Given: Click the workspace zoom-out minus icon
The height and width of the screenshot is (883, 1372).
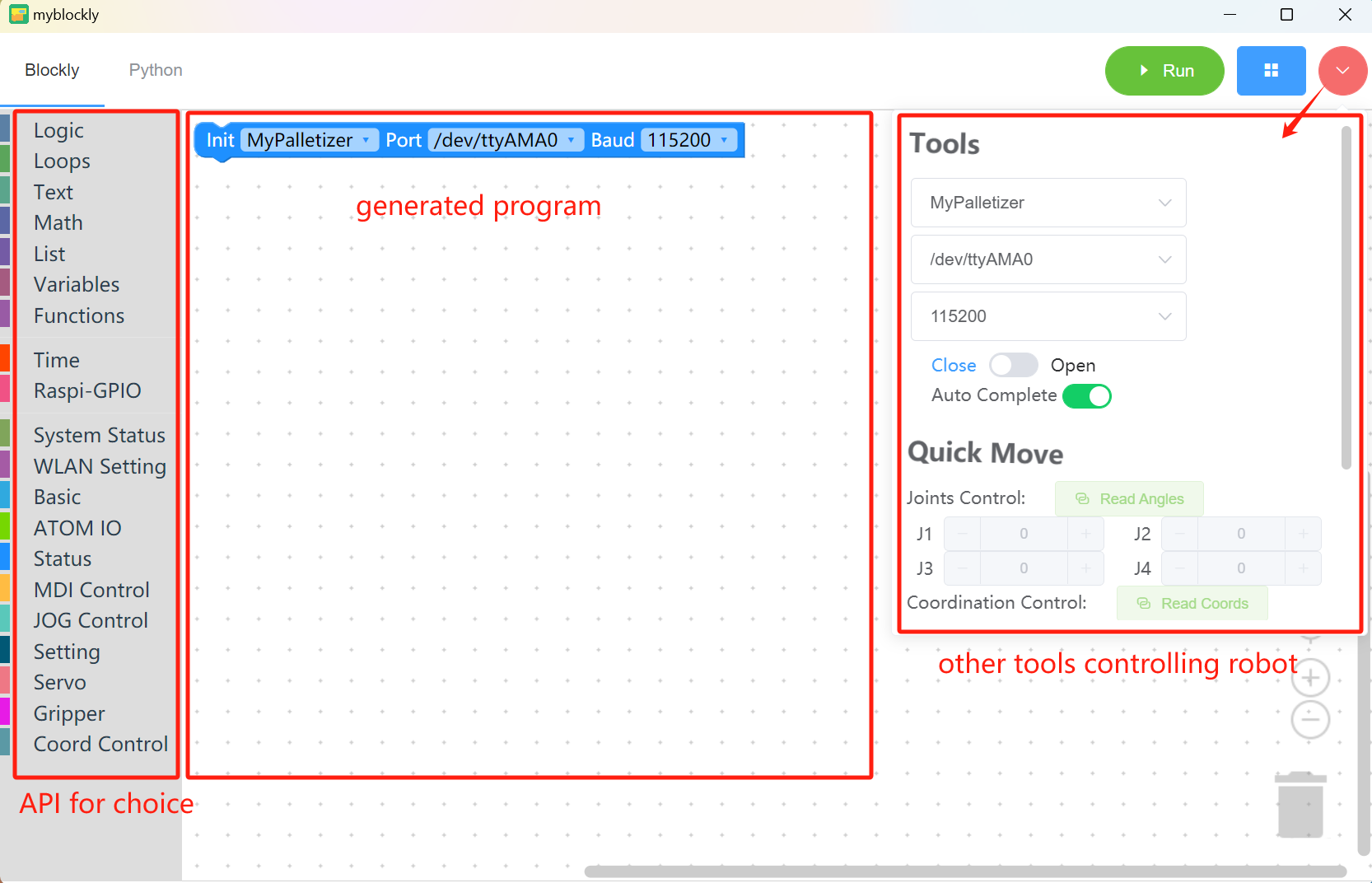Looking at the screenshot, I should (x=1310, y=720).
